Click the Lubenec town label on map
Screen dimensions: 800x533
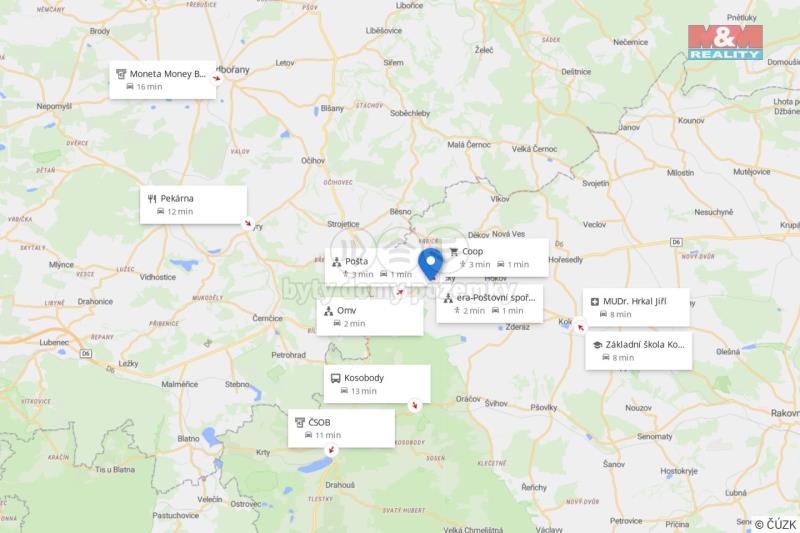[x=54, y=342]
